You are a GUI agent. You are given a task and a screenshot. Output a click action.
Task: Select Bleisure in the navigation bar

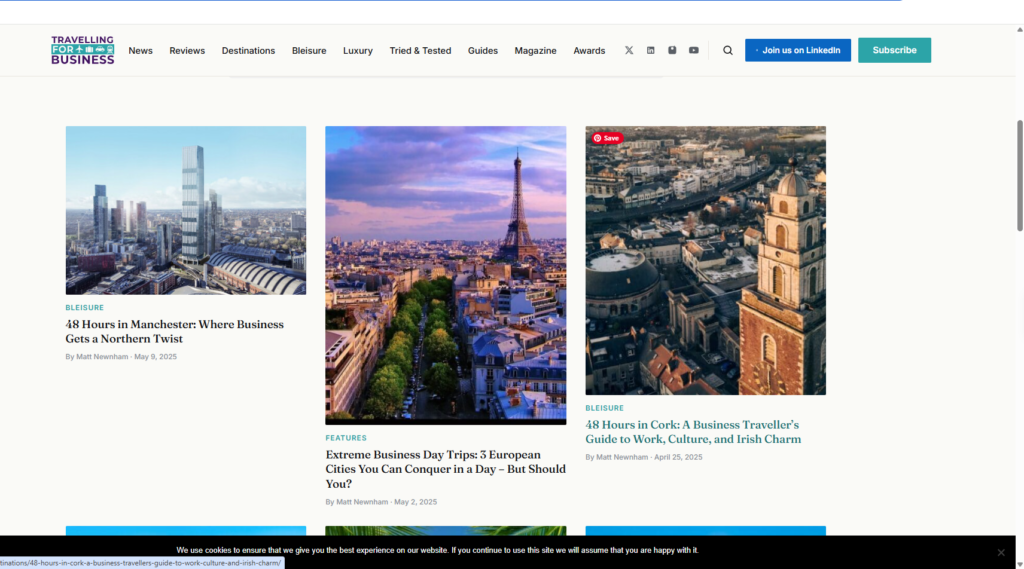click(x=309, y=50)
